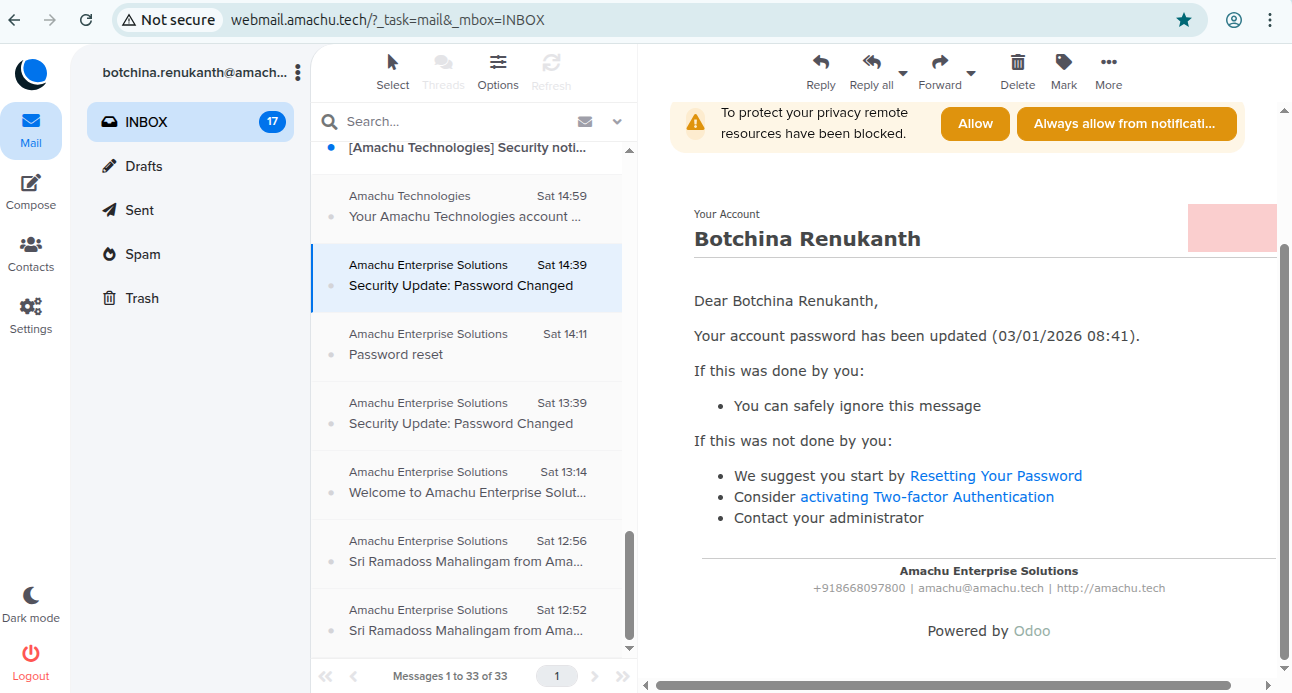Viewport: 1292px width, 693px height.
Task: Toggle unread filter envelope in search bar
Action: point(585,122)
